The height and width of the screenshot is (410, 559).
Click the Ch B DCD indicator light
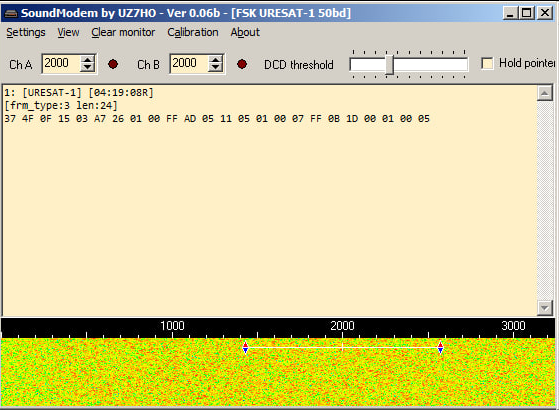tap(242, 64)
